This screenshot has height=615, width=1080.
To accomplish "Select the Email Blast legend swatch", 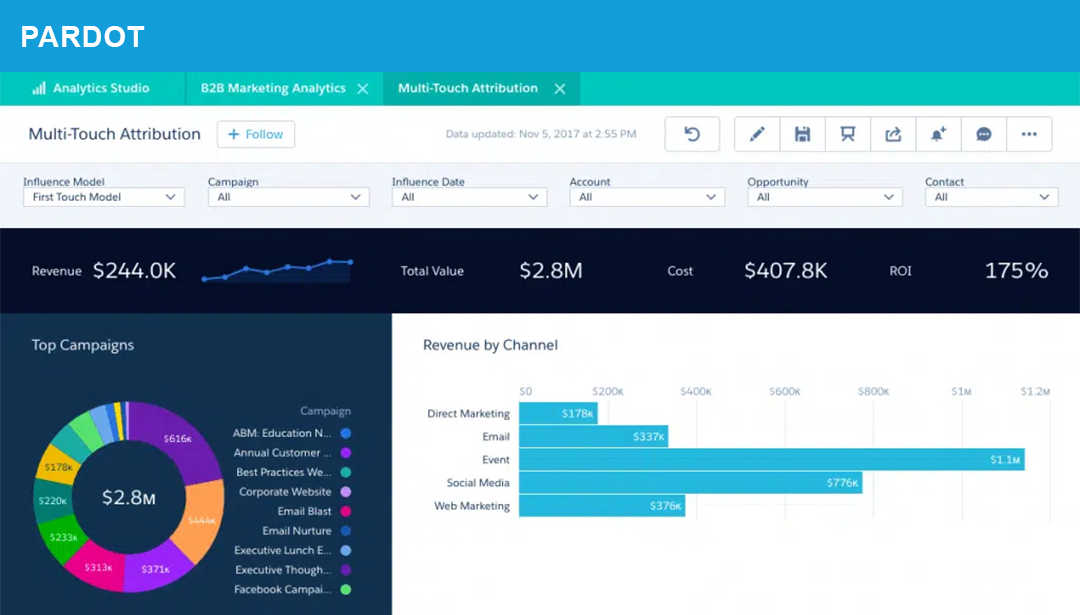I will (345, 511).
